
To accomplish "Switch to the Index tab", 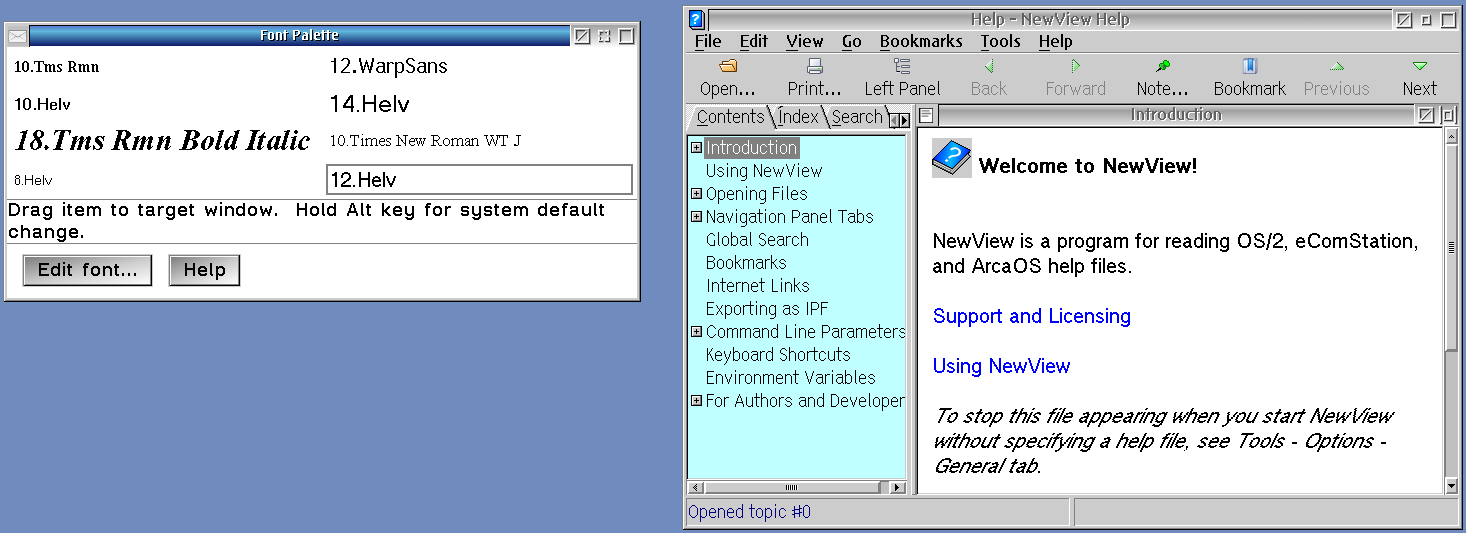I will pyautogui.click(x=798, y=117).
